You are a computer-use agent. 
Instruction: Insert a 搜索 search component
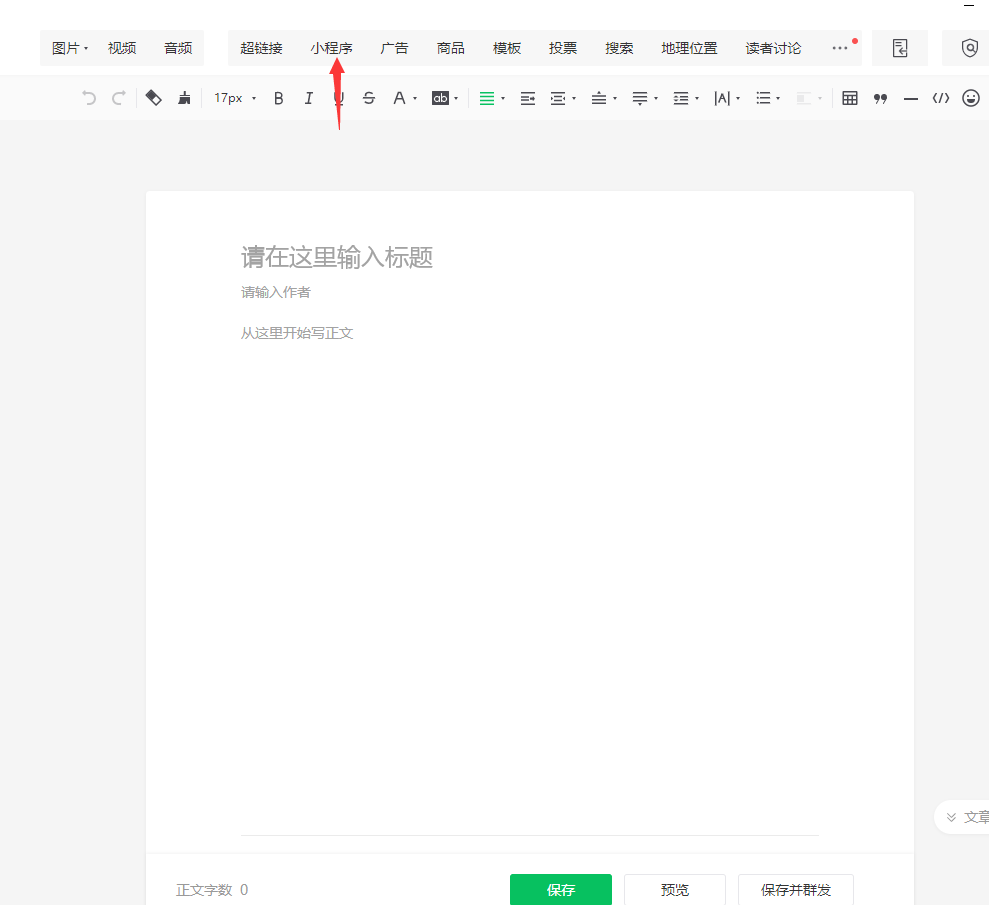[x=619, y=48]
